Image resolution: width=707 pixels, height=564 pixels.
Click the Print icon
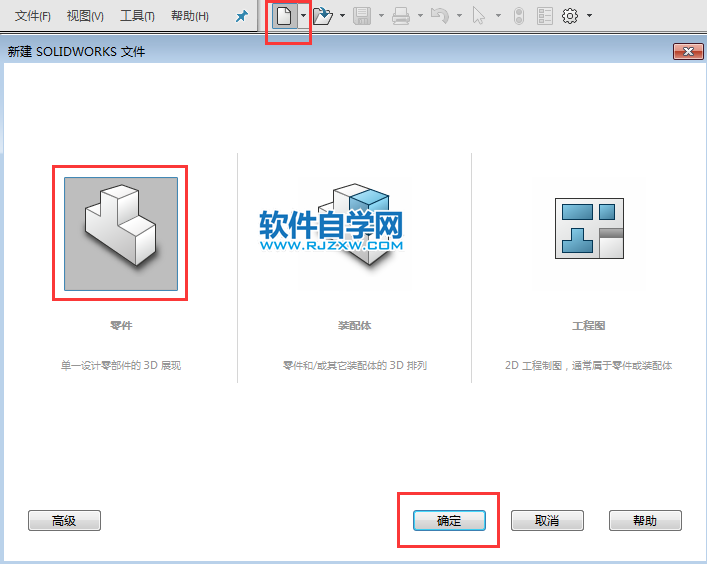[401, 16]
